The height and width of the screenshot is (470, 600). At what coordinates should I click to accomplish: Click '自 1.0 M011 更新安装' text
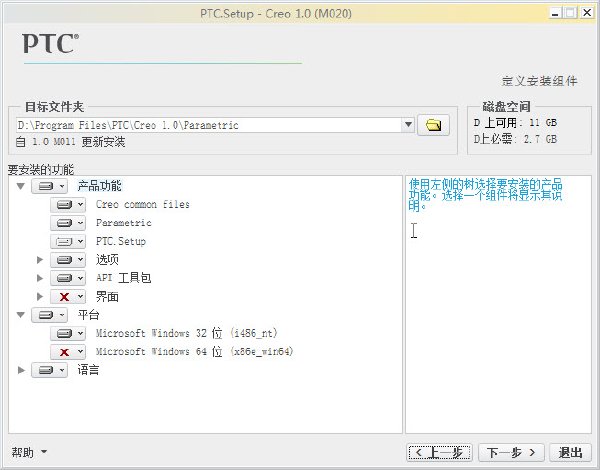[x=70, y=142]
